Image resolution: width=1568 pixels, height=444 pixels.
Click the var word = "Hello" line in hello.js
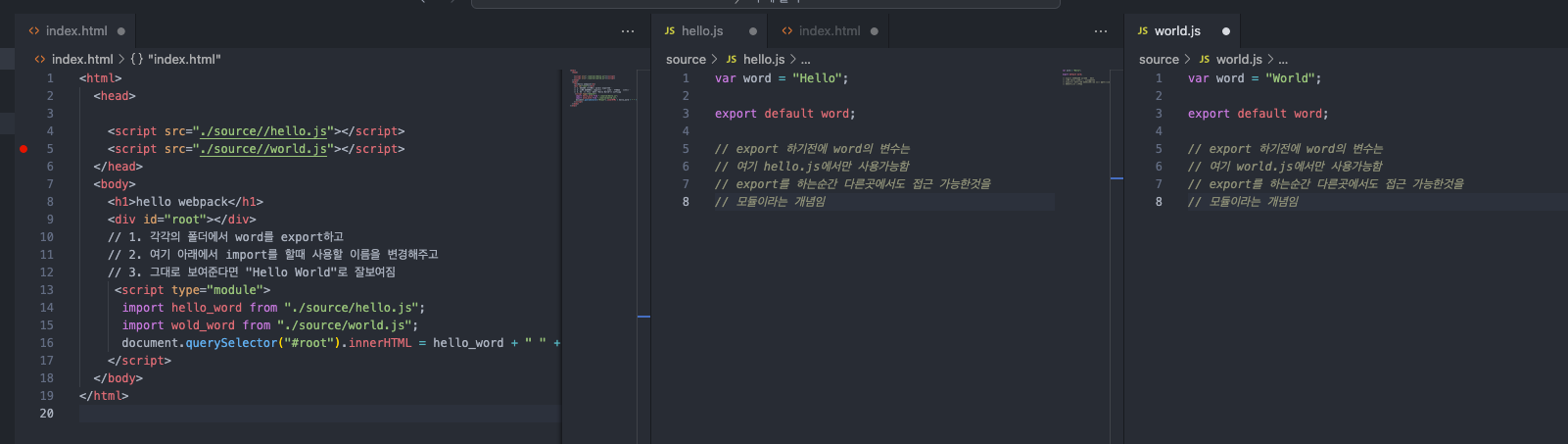(x=782, y=78)
